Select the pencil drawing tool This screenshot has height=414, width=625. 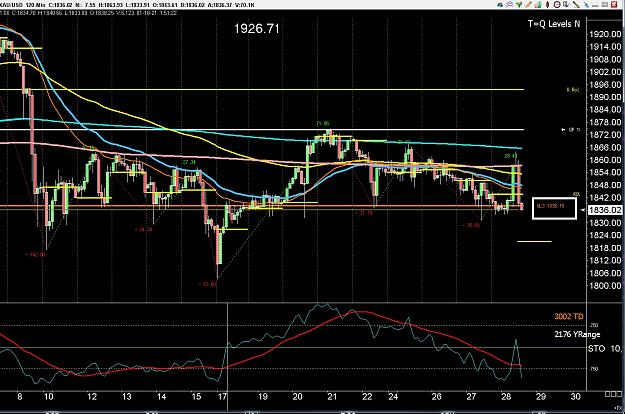[x=529, y=4]
